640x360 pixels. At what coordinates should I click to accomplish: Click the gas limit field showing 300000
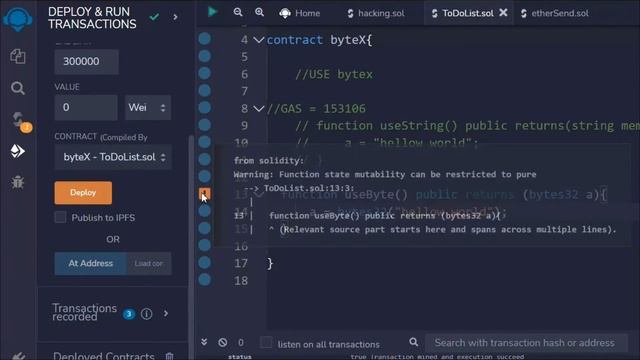87,62
